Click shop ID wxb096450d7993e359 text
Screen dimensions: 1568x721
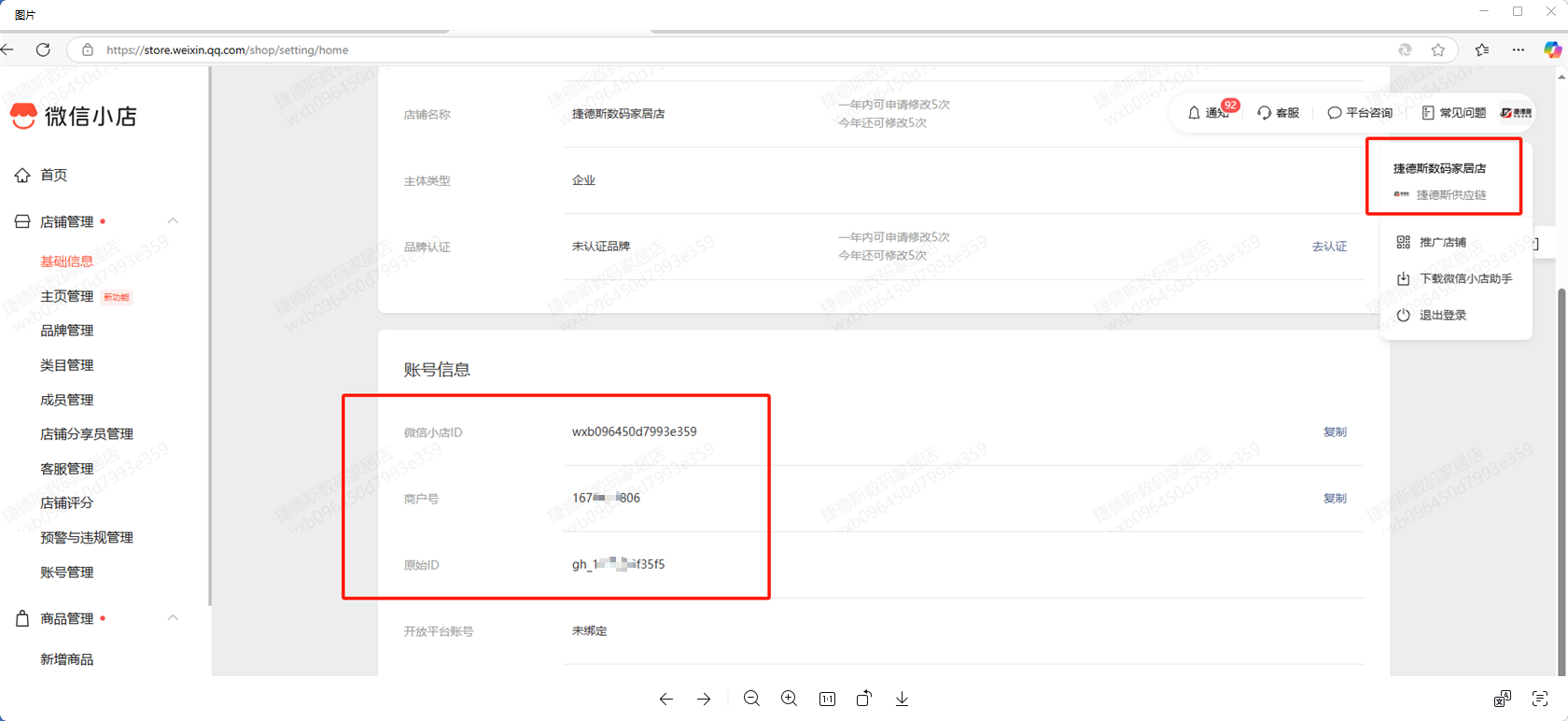tap(635, 431)
